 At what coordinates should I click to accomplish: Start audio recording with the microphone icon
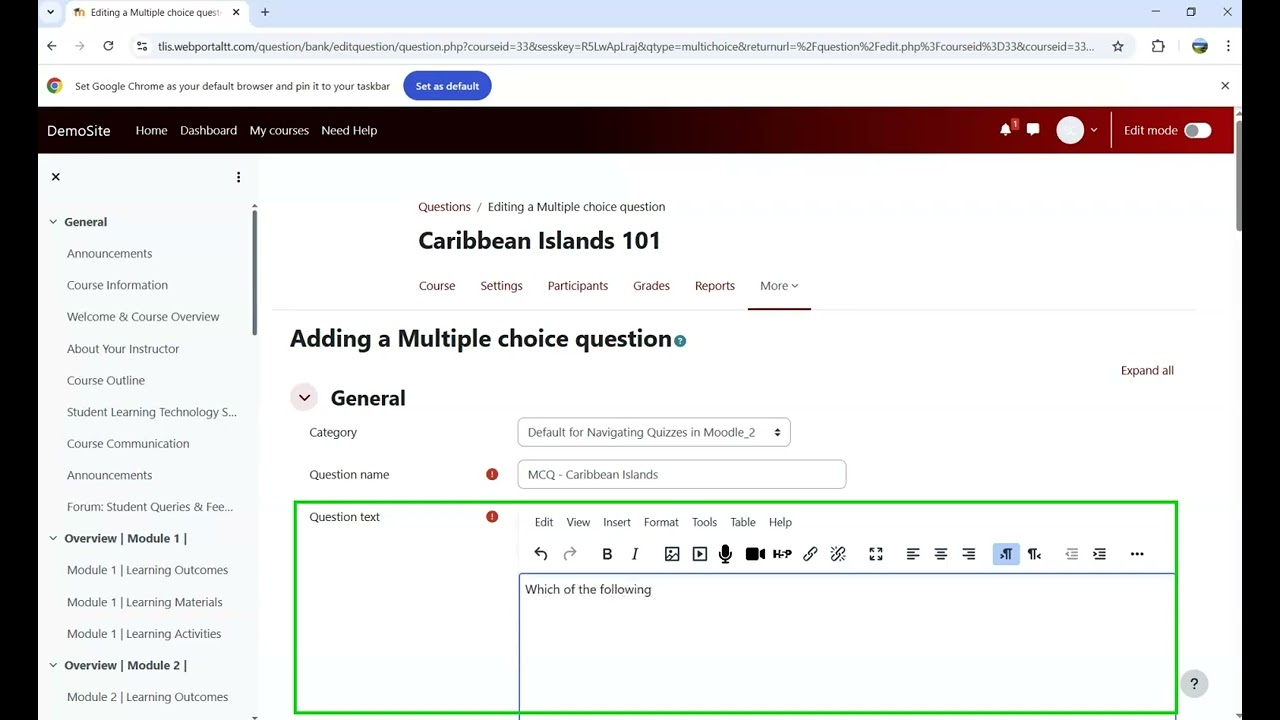(x=726, y=554)
